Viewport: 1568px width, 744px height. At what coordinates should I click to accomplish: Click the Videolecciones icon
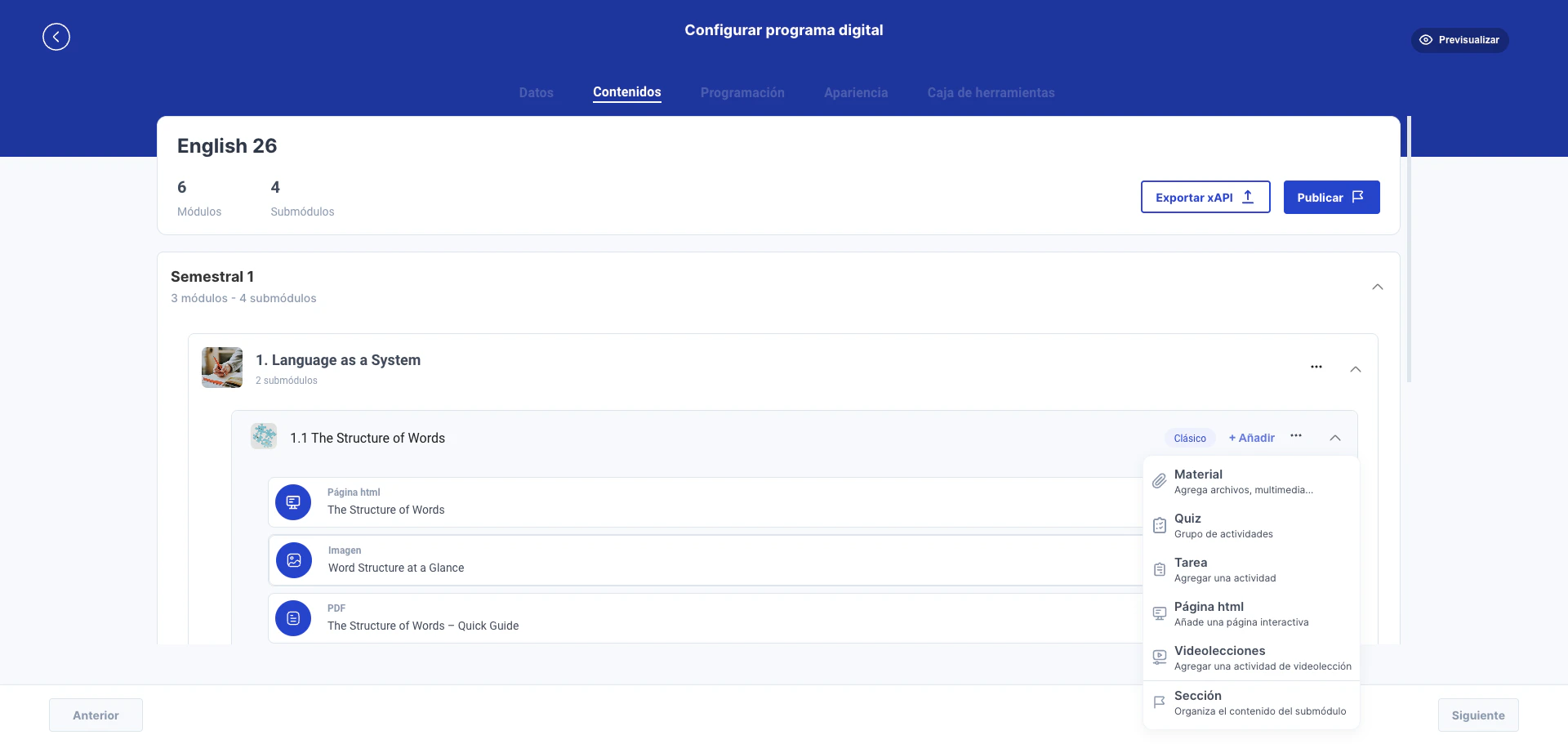click(x=1159, y=657)
